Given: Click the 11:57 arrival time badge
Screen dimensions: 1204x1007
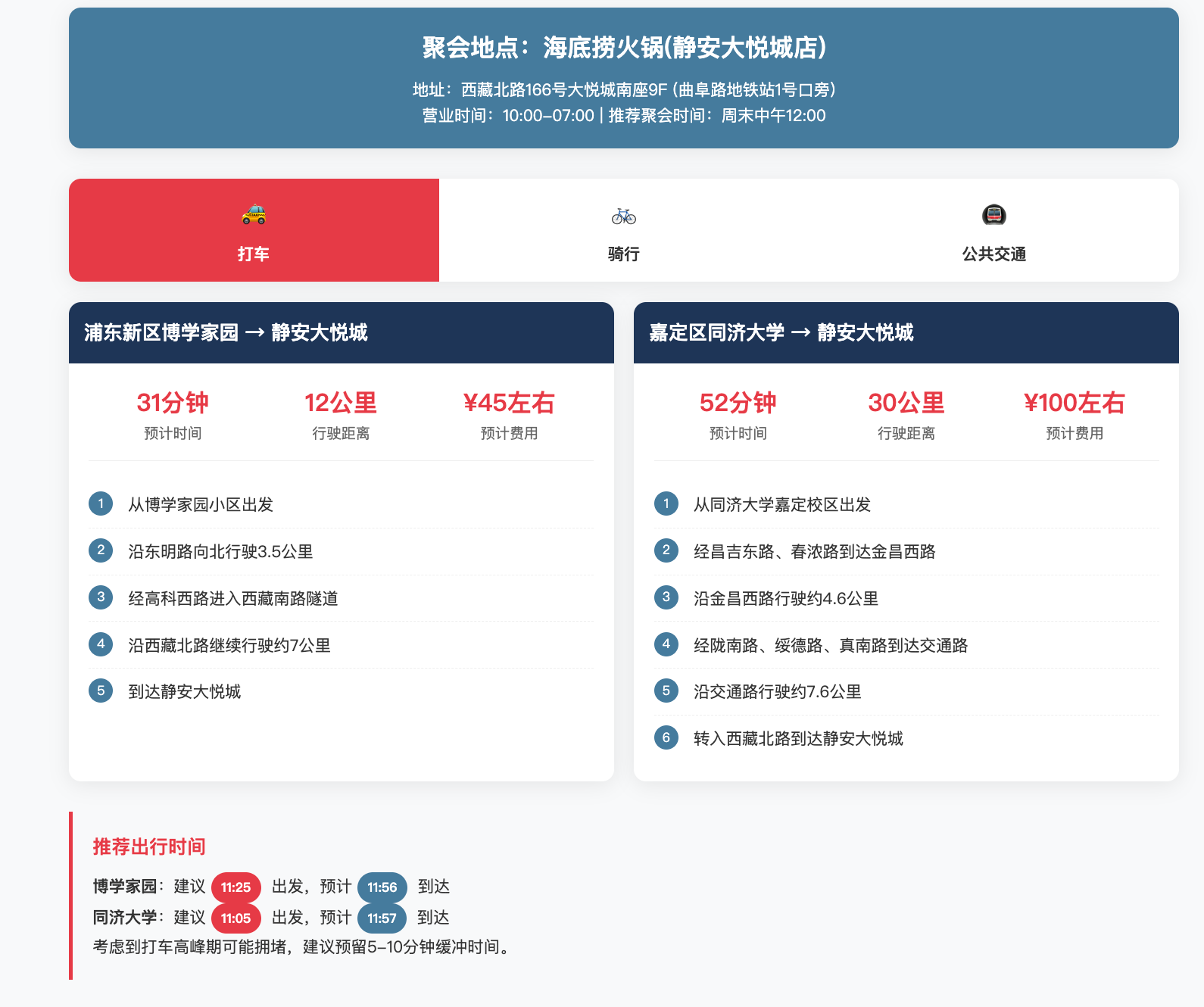Looking at the screenshot, I should [382, 918].
